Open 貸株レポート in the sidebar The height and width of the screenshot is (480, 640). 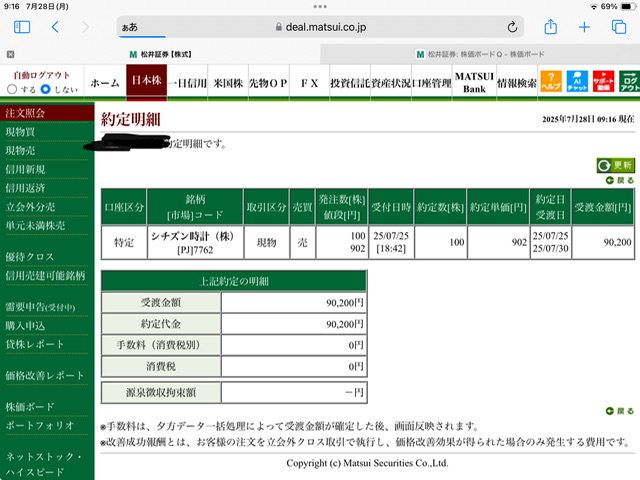tap(35, 344)
